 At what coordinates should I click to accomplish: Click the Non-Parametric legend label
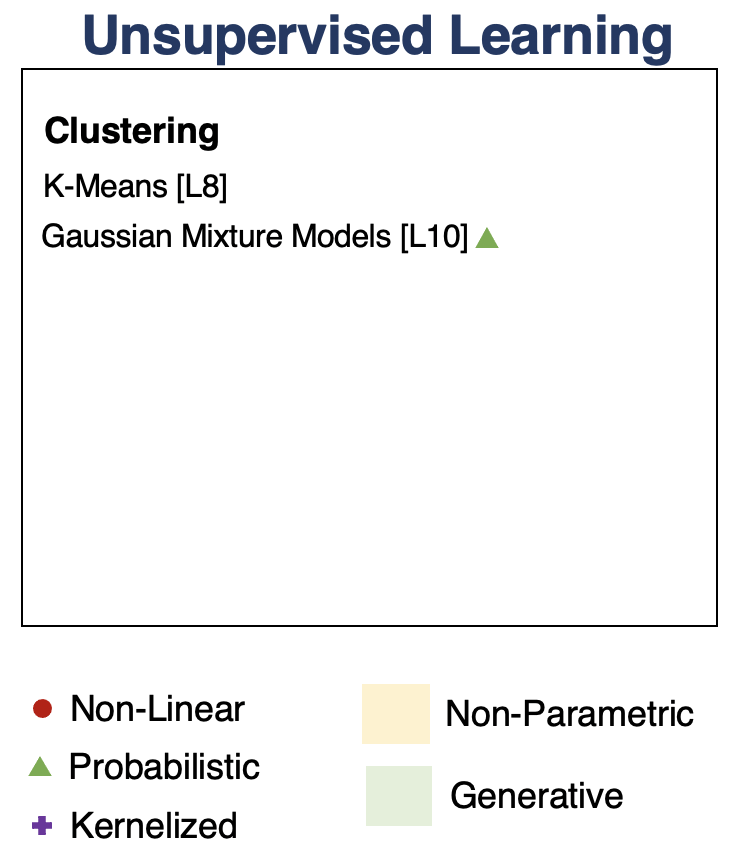click(569, 714)
